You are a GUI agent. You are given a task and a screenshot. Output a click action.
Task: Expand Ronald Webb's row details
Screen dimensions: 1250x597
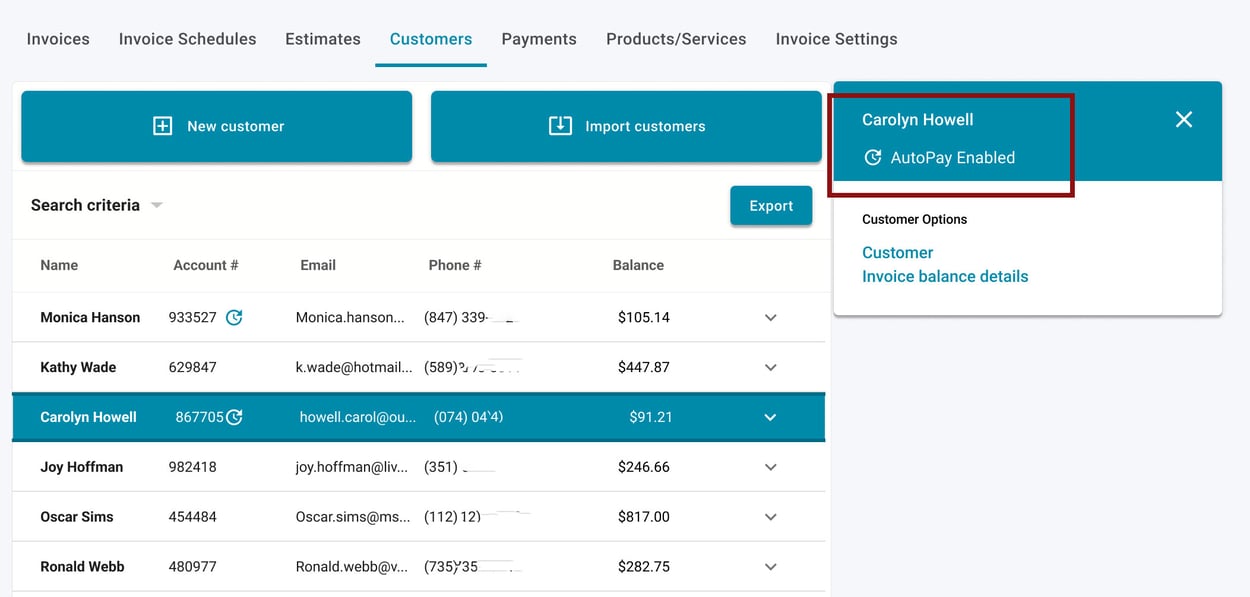point(770,567)
